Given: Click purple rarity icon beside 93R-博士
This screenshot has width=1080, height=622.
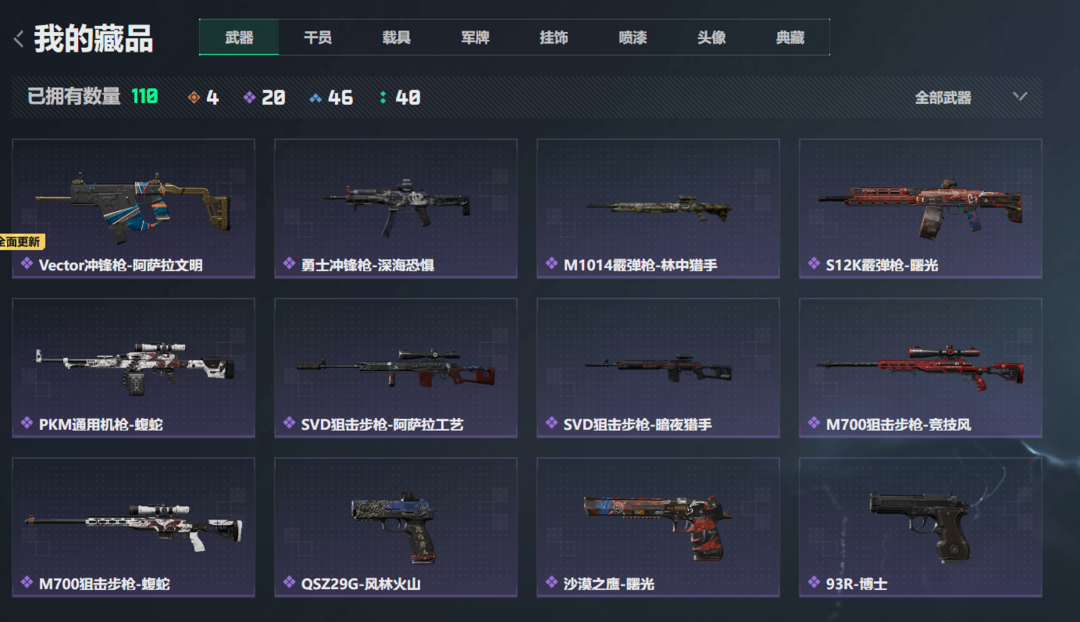Looking at the screenshot, I should (x=814, y=582).
